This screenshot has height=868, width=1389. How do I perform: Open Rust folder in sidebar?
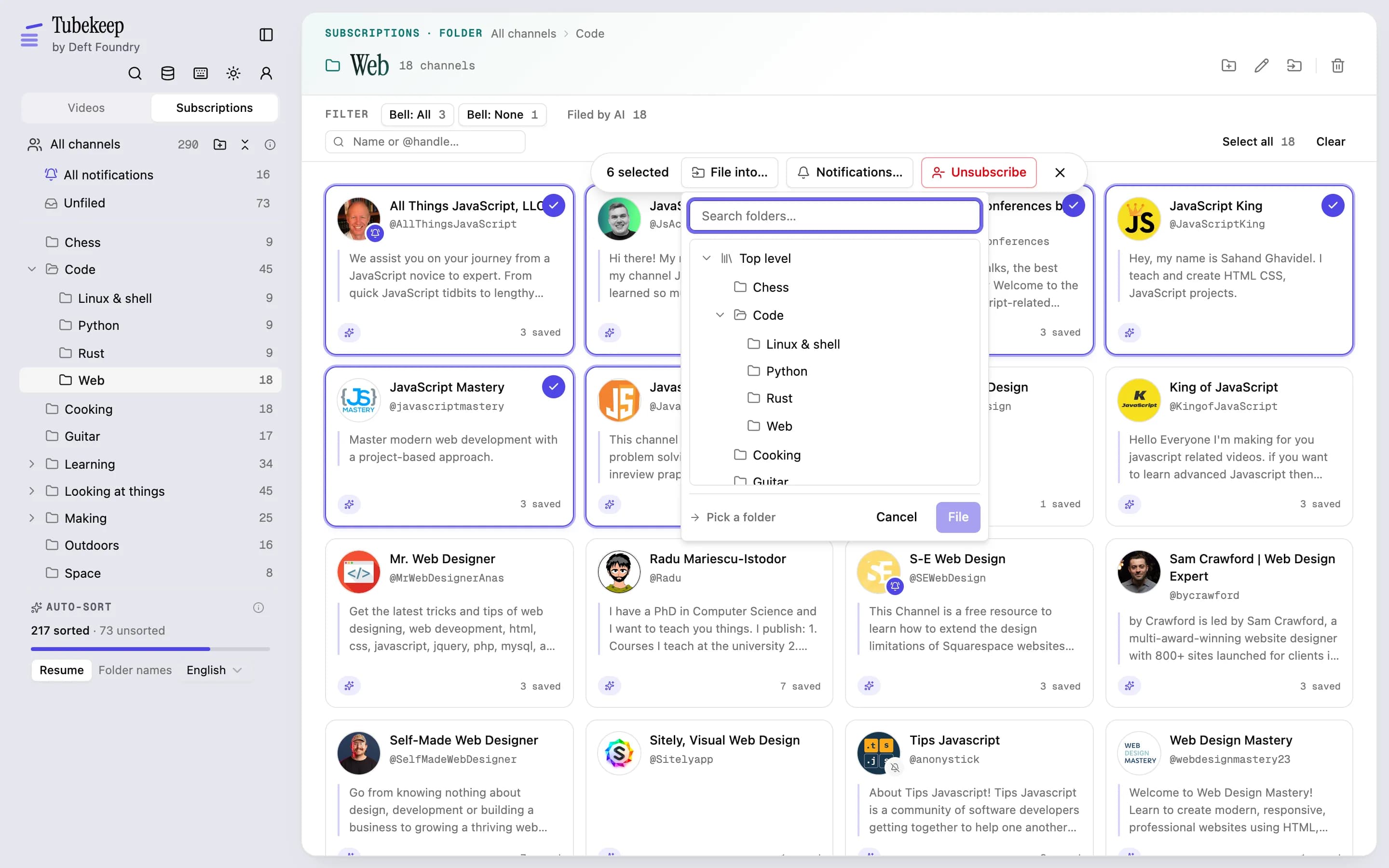pyautogui.click(x=150, y=353)
